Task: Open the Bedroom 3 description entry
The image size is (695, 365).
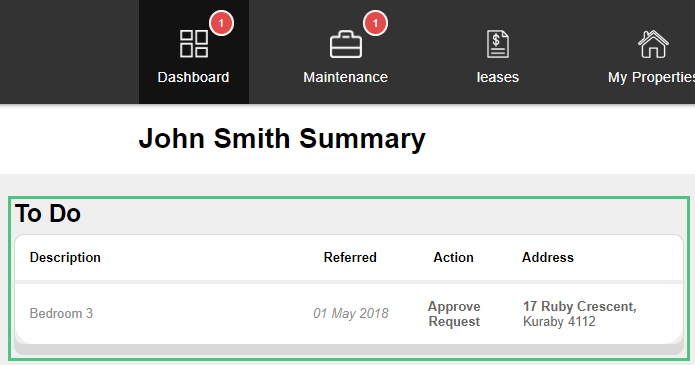Action: click(x=61, y=314)
